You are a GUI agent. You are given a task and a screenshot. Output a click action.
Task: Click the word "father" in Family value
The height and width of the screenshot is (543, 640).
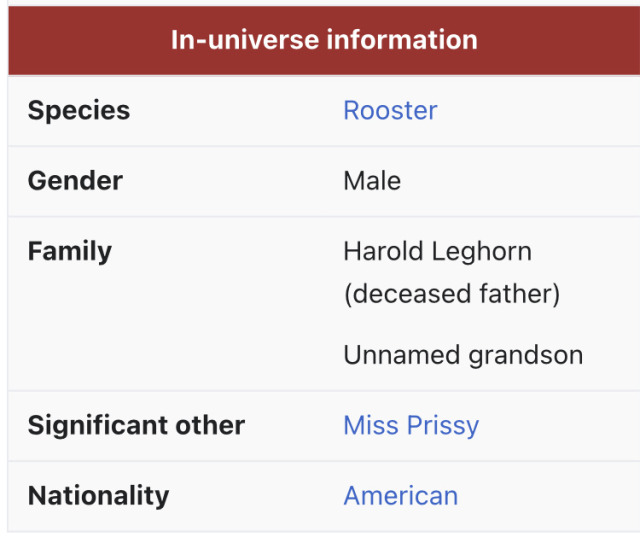[518, 294]
